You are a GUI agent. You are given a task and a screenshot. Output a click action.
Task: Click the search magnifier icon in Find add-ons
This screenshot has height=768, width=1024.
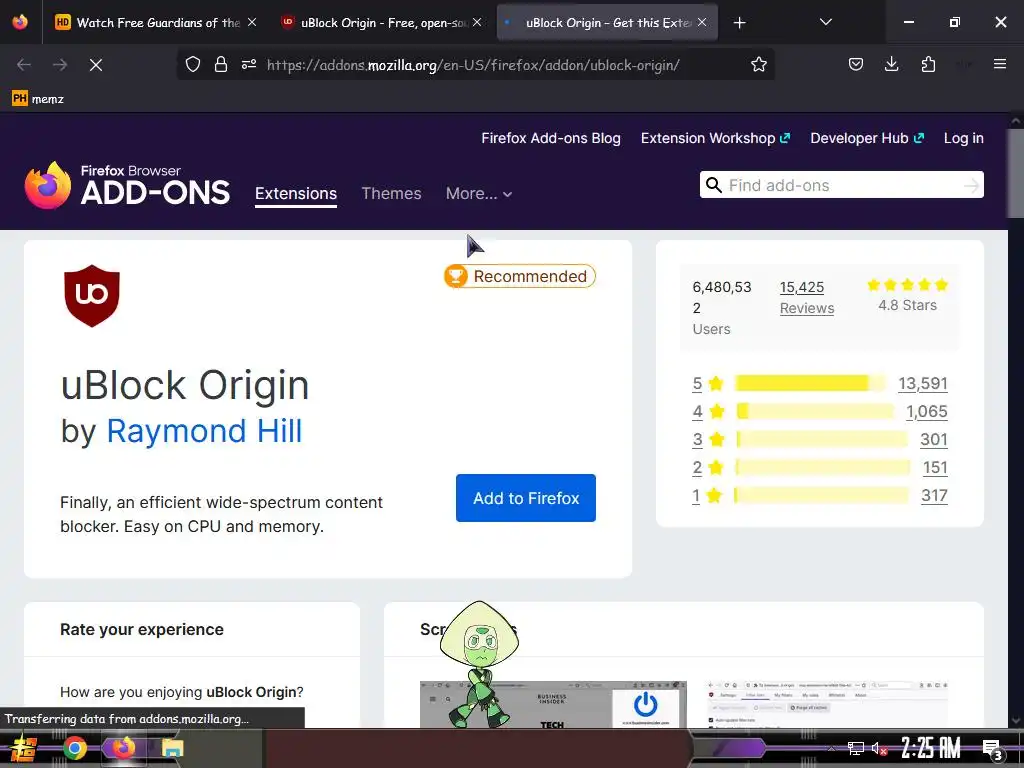click(x=714, y=185)
